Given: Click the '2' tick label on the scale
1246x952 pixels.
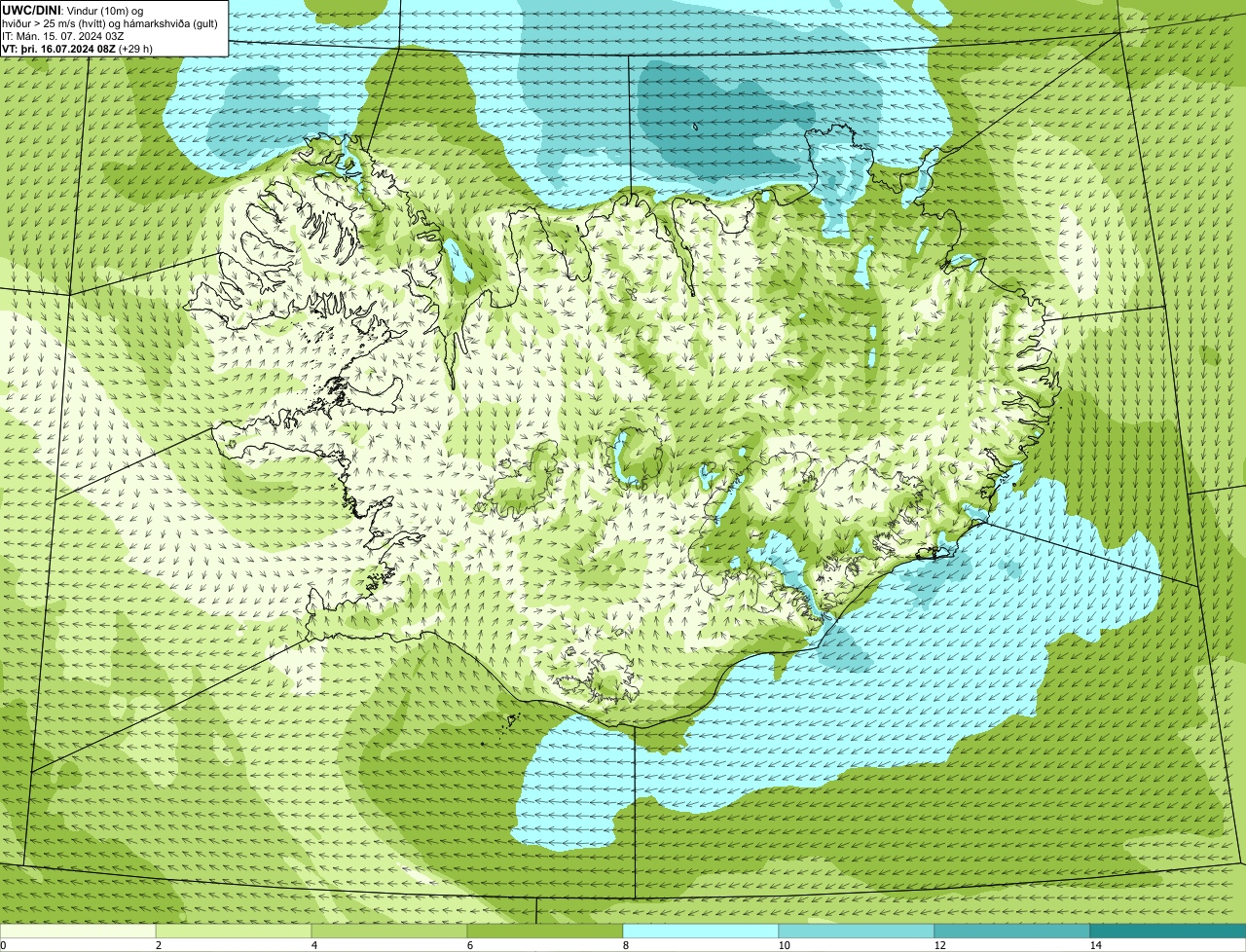Looking at the screenshot, I should [159, 945].
